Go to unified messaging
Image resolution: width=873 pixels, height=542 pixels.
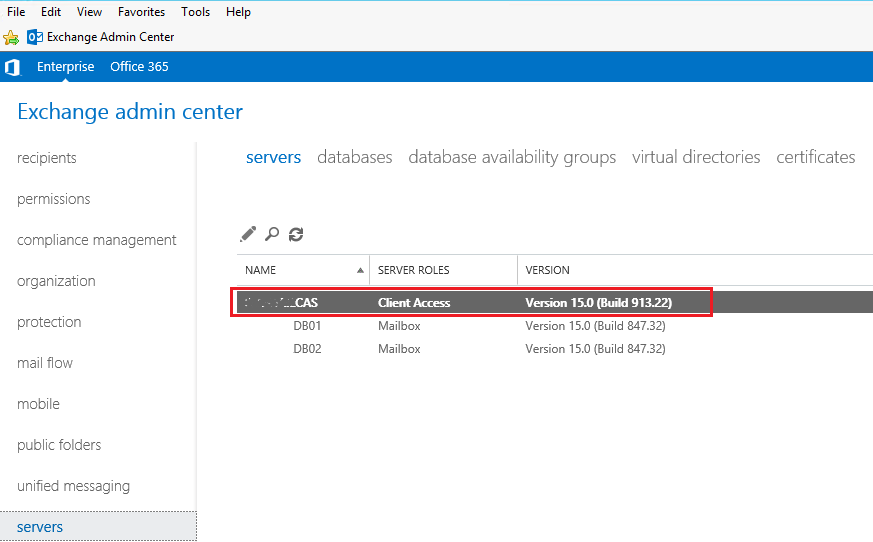coord(73,486)
